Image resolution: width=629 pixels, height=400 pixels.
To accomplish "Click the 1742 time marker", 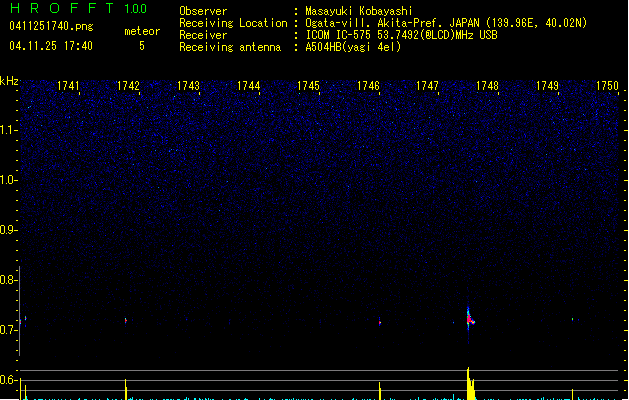I will (x=128, y=86).
